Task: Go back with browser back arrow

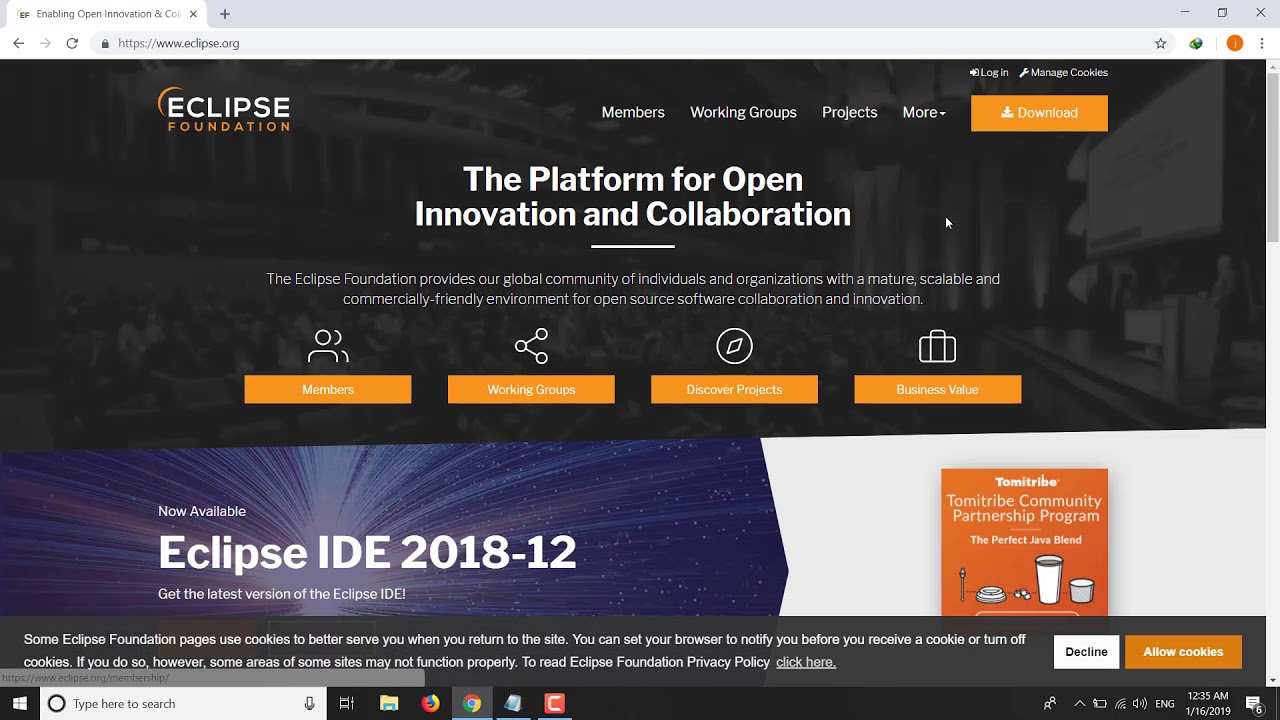Action: (18, 43)
